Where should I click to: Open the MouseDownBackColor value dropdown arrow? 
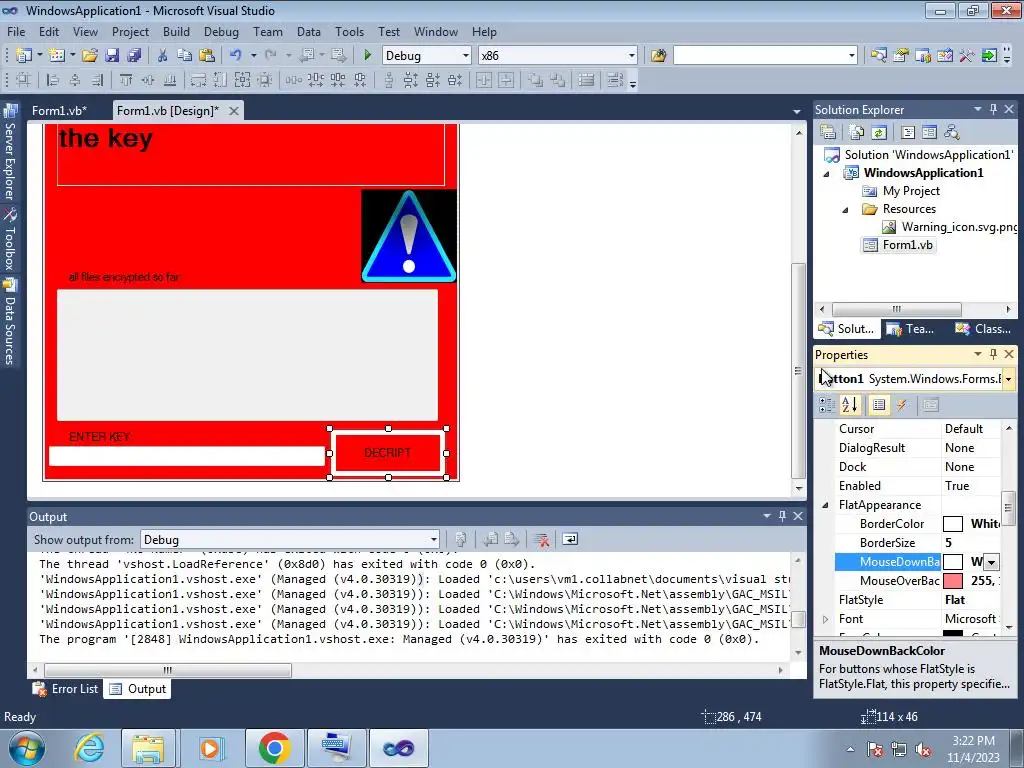[991, 562]
